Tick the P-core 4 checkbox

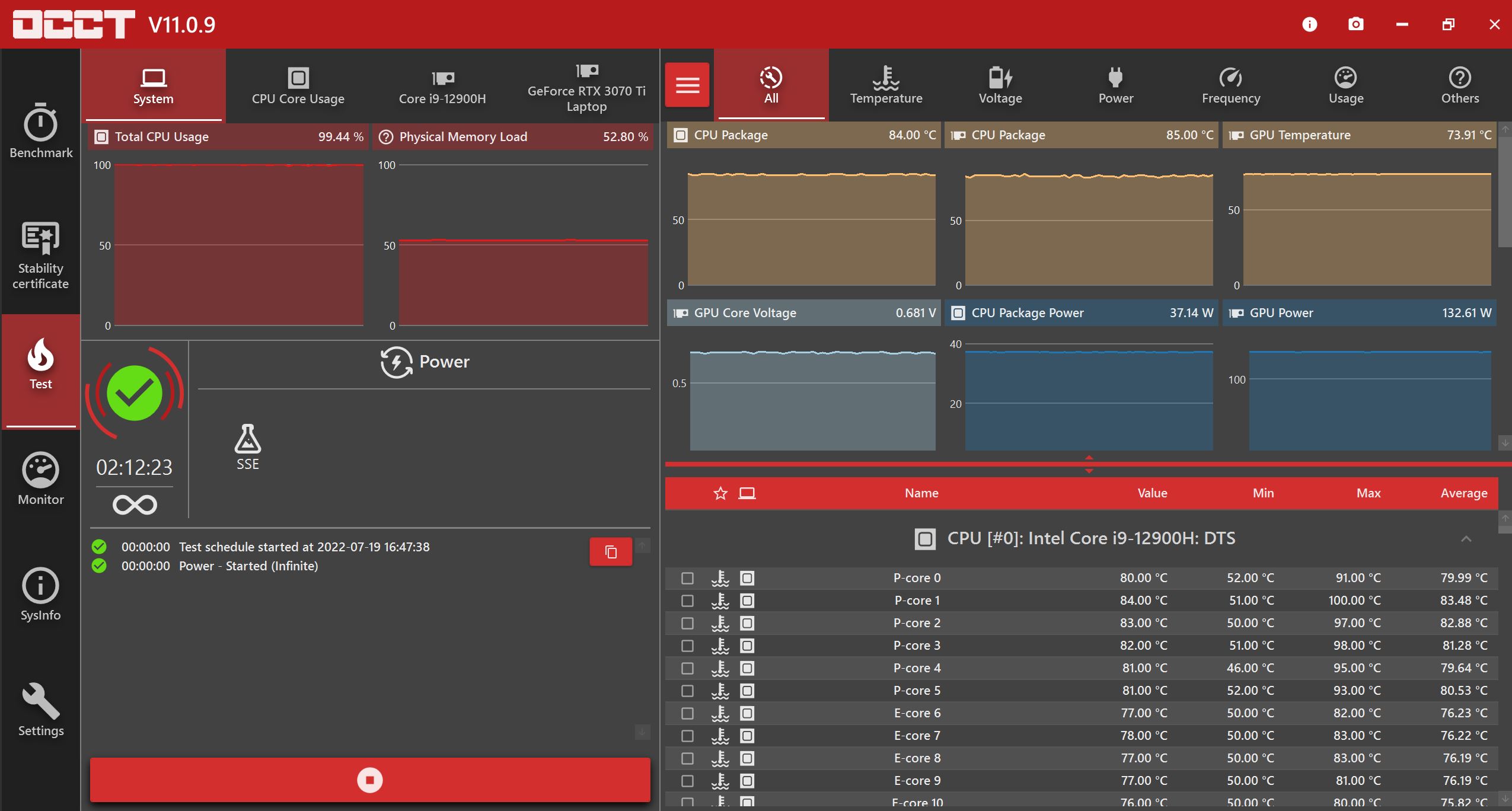687,668
